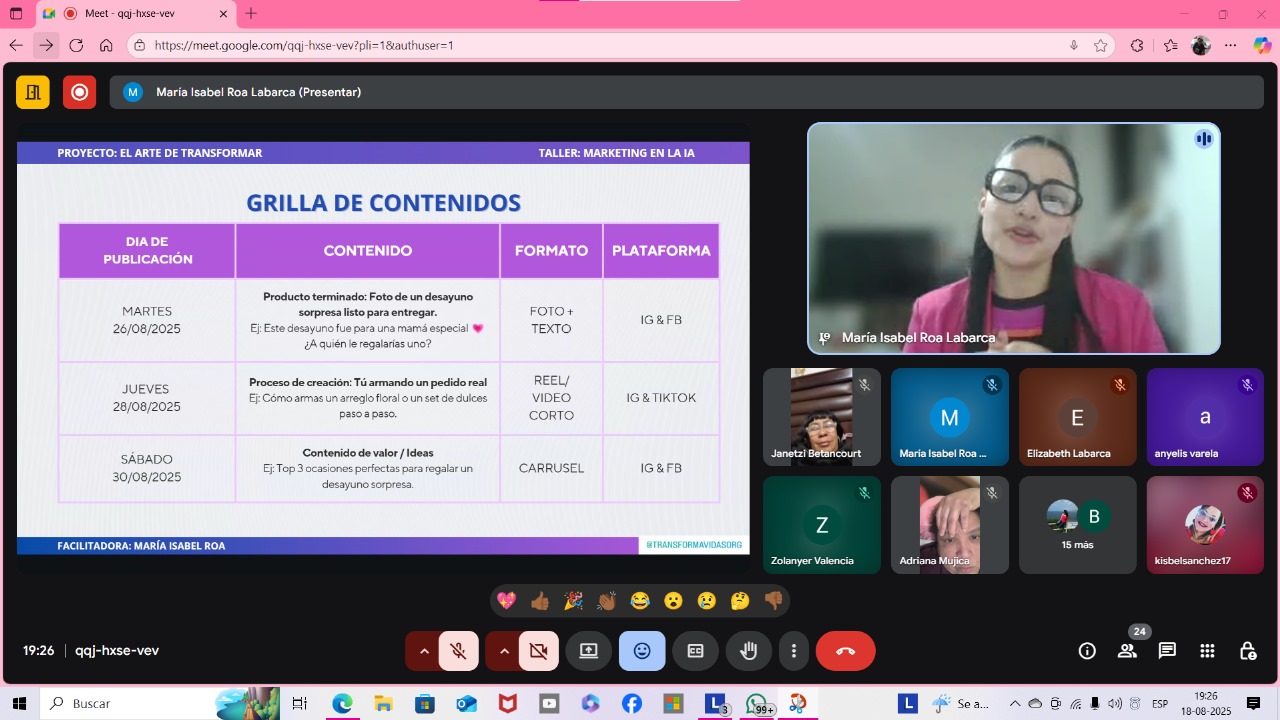Toggle closed captions

[695, 651]
